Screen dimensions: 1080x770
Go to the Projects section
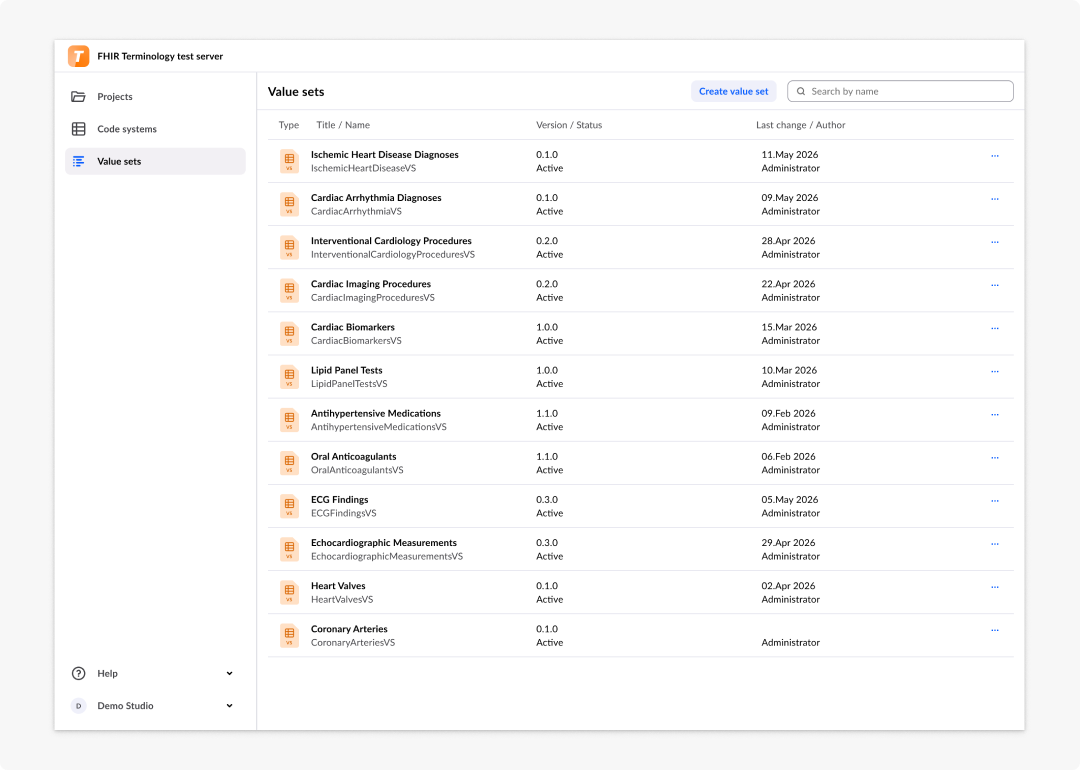(155, 96)
